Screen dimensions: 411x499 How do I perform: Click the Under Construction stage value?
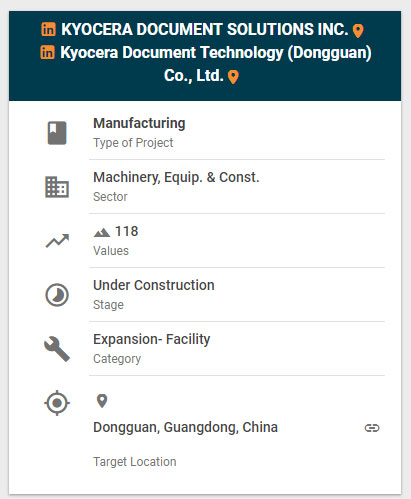pyautogui.click(x=154, y=285)
